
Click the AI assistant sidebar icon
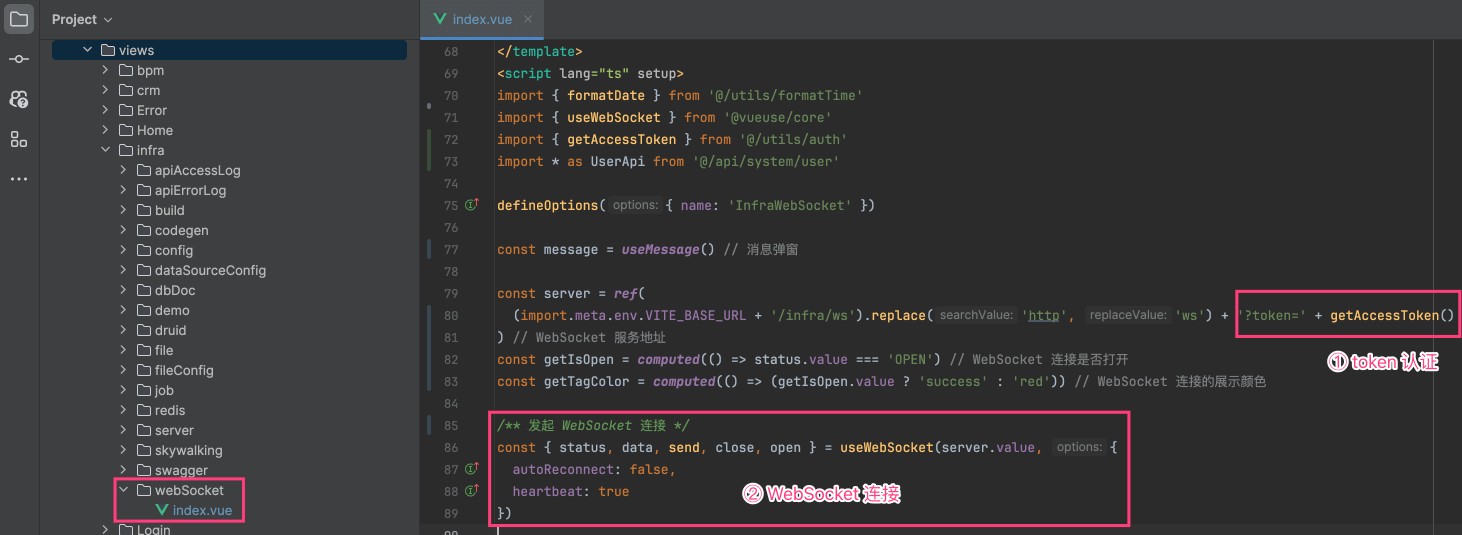tap(19, 99)
